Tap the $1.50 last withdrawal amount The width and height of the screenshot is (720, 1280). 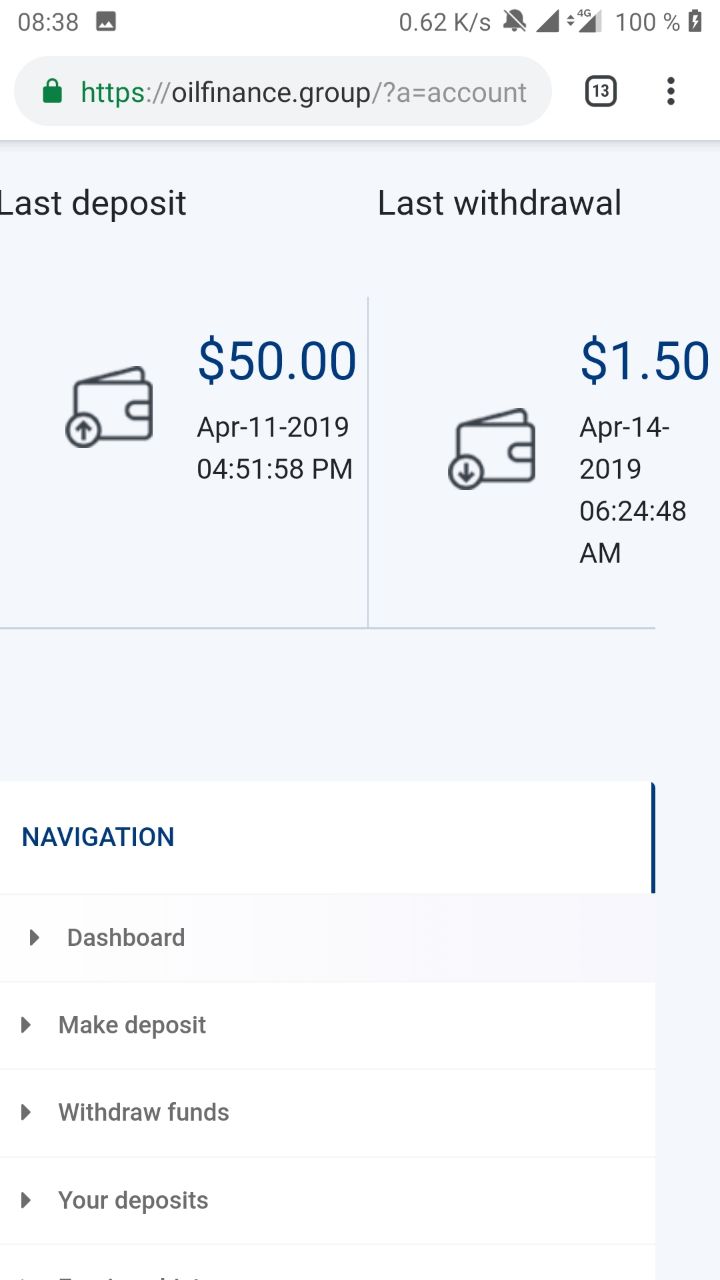(645, 361)
